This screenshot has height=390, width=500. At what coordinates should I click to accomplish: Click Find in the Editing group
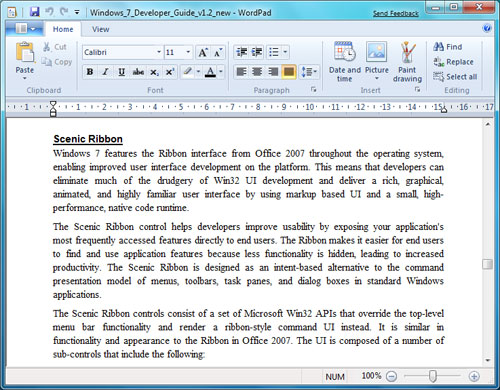(448, 47)
